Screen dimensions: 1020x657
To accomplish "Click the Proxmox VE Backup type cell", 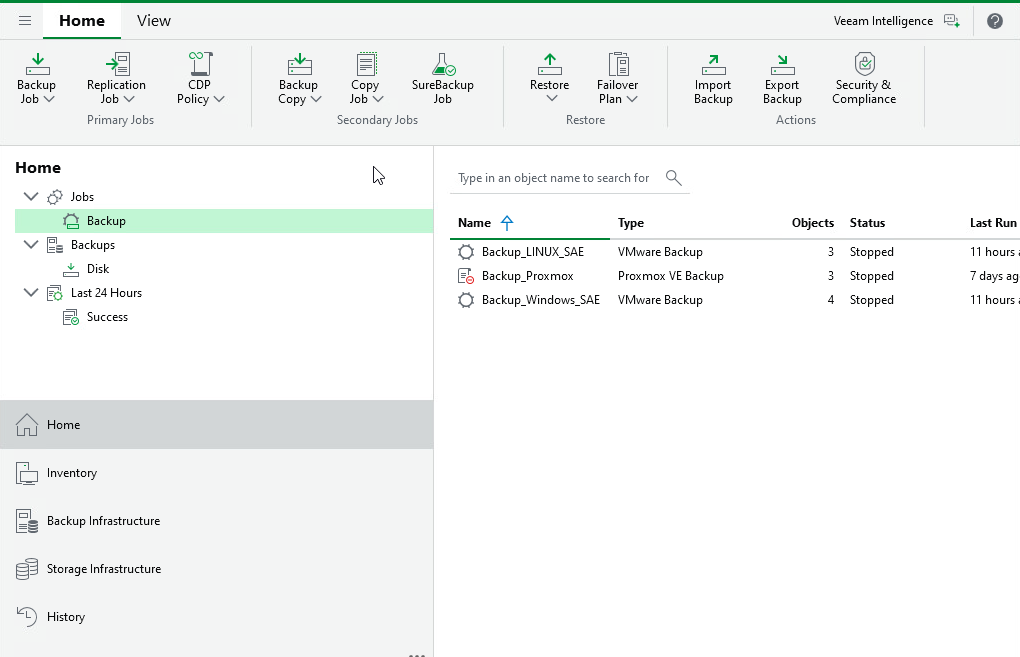I will click(671, 276).
